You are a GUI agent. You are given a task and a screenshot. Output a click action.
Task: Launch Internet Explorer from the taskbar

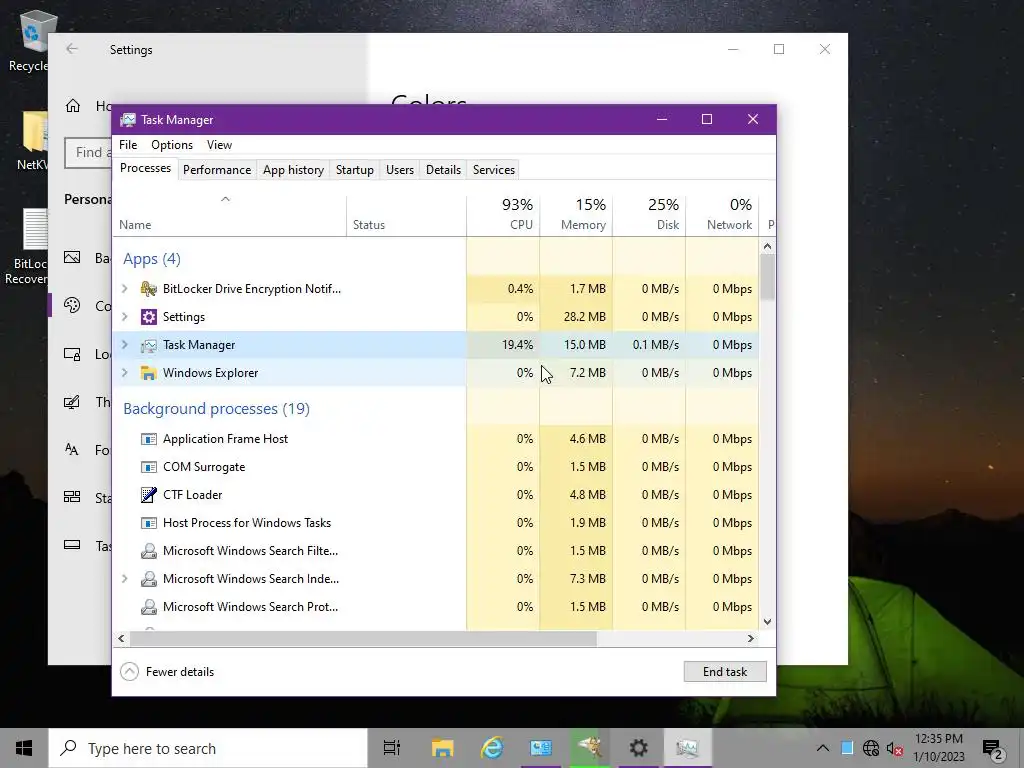pyautogui.click(x=492, y=748)
